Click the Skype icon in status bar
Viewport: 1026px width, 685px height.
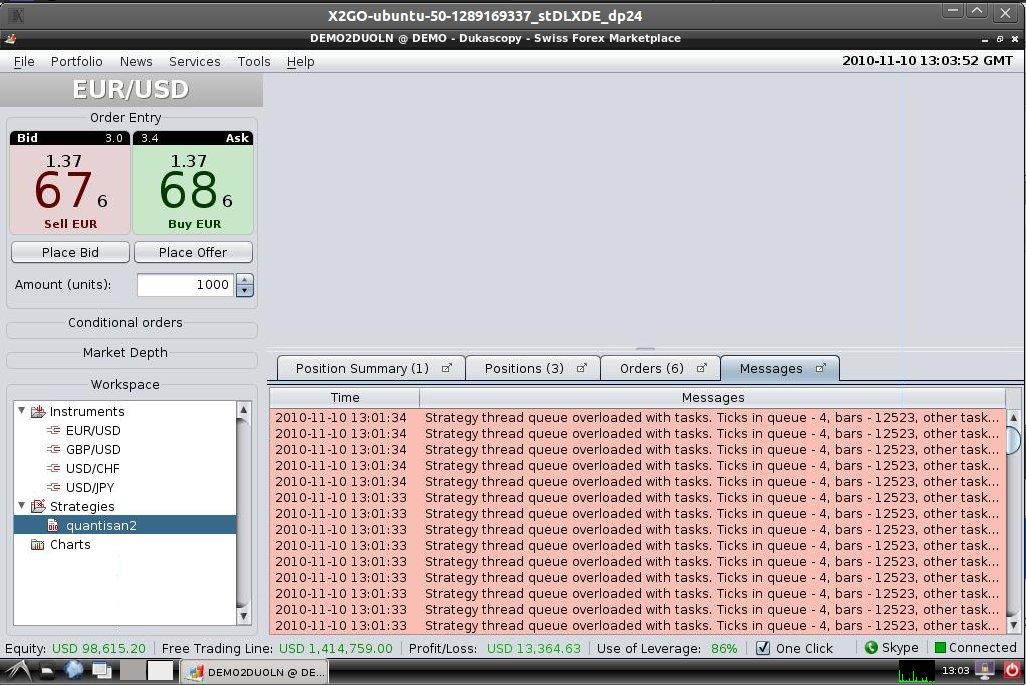tap(871, 648)
